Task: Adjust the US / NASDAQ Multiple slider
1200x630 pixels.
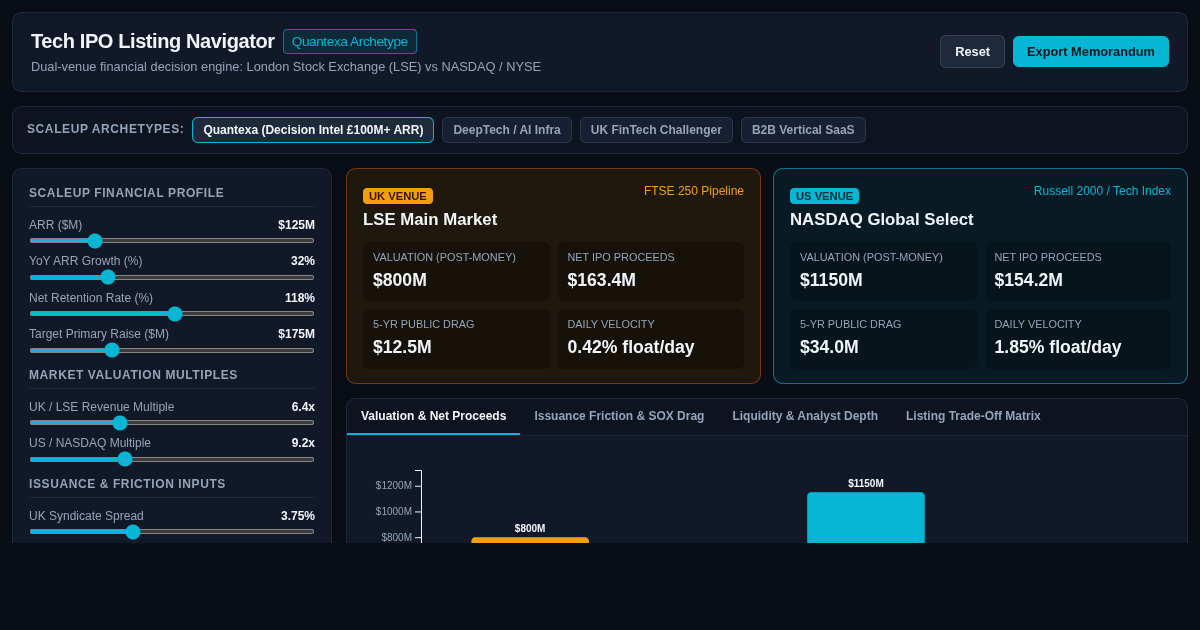Action: (172, 459)
